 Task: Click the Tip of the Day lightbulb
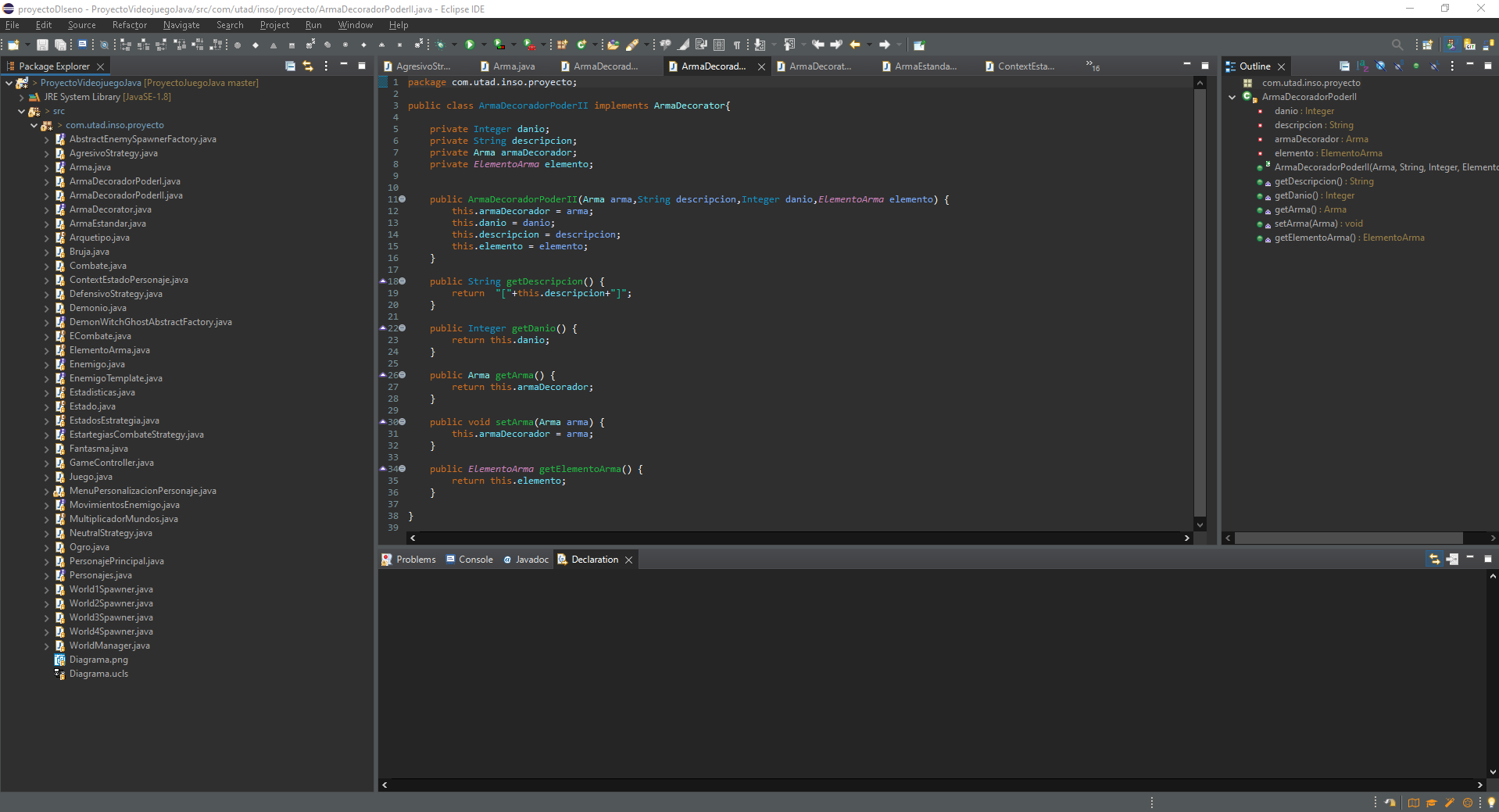[1491, 803]
